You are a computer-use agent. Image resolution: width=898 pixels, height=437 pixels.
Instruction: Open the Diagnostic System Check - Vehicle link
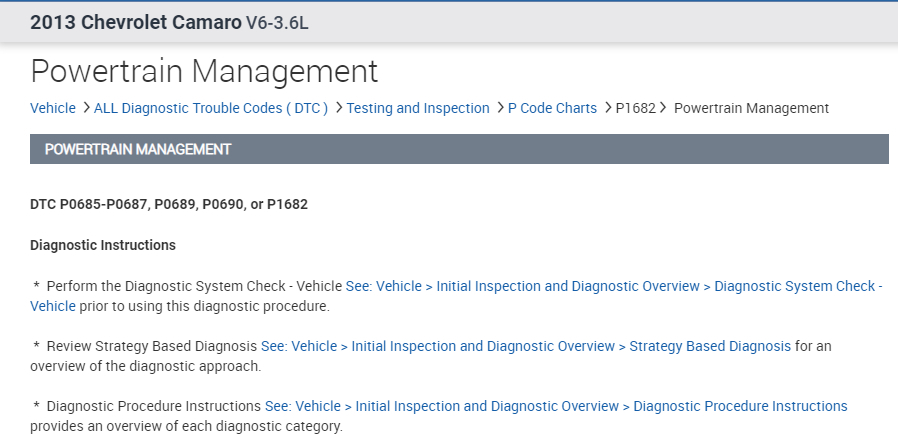point(614,286)
